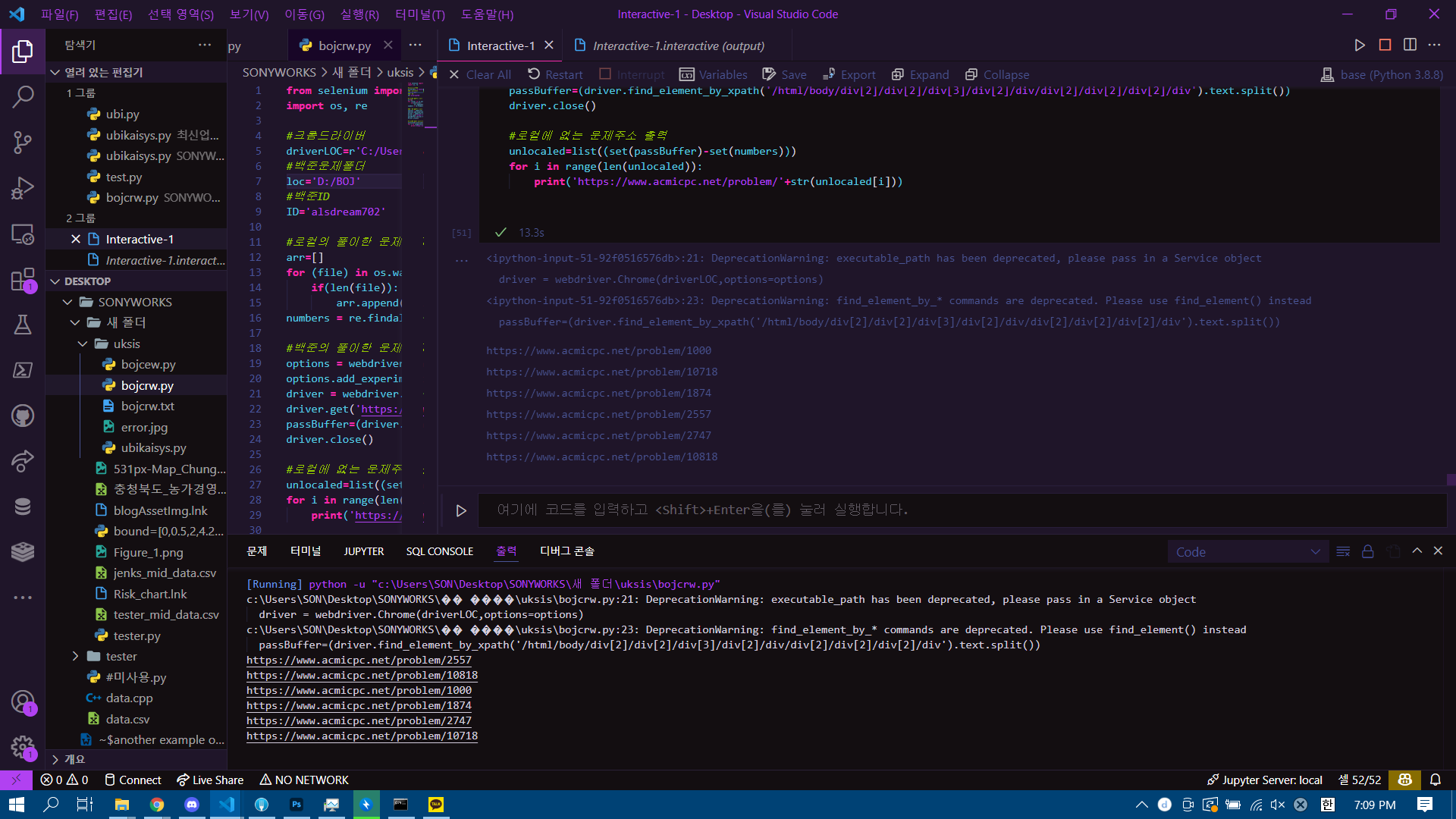This screenshot has width=1456, height=819.
Task: Expand all cell outputs
Action: (921, 74)
